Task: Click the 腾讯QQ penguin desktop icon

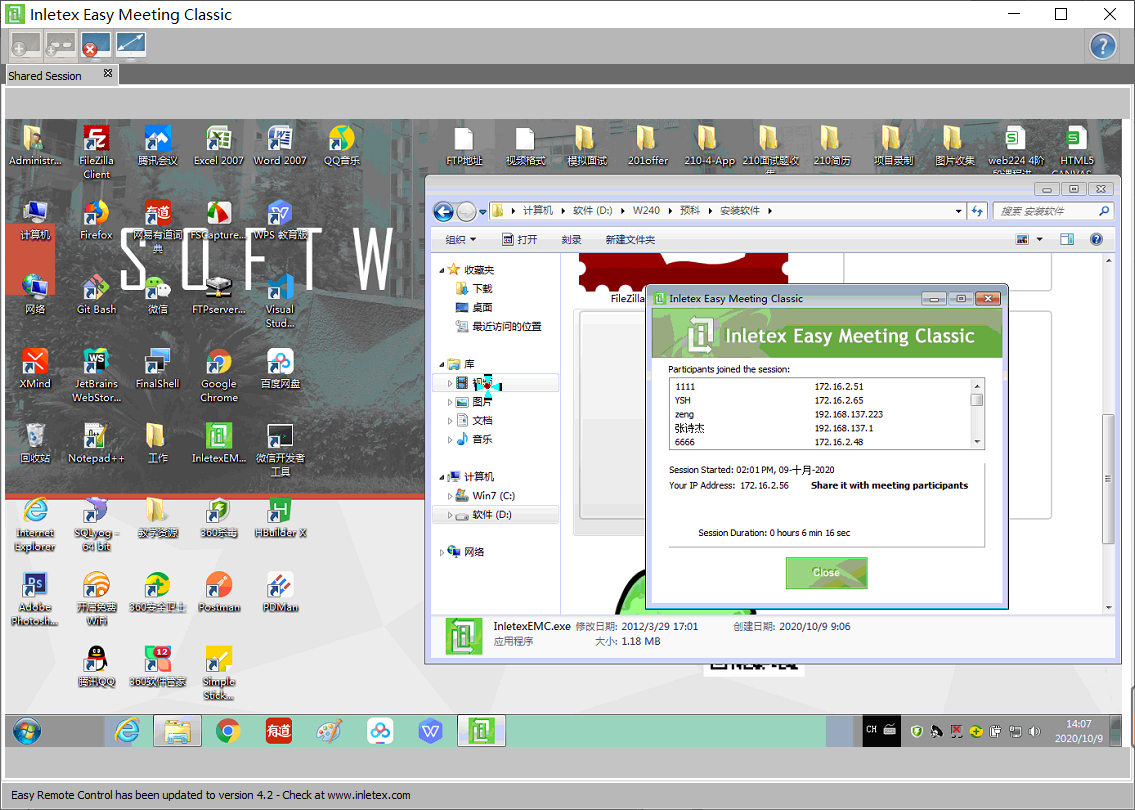Action: (96, 667)
